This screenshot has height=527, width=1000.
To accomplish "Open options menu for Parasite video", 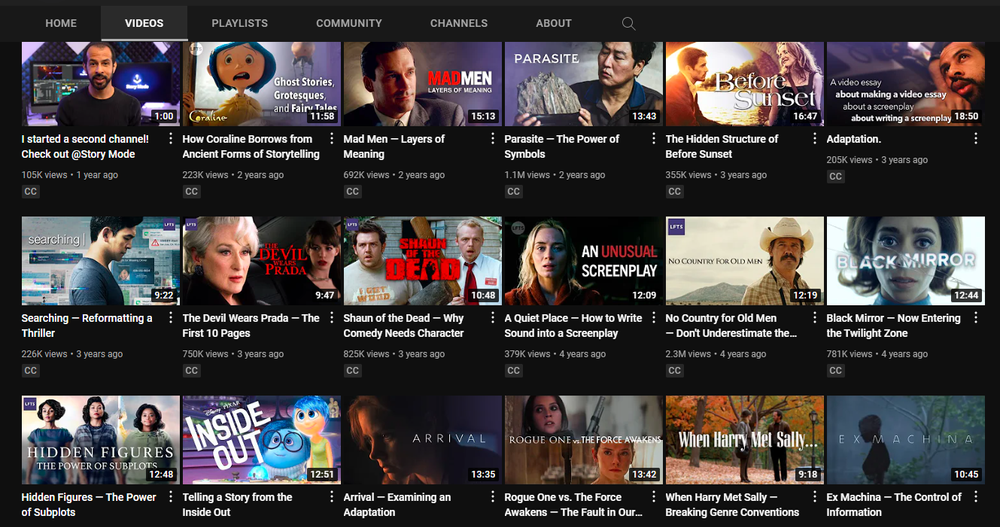I will point(654,138).
